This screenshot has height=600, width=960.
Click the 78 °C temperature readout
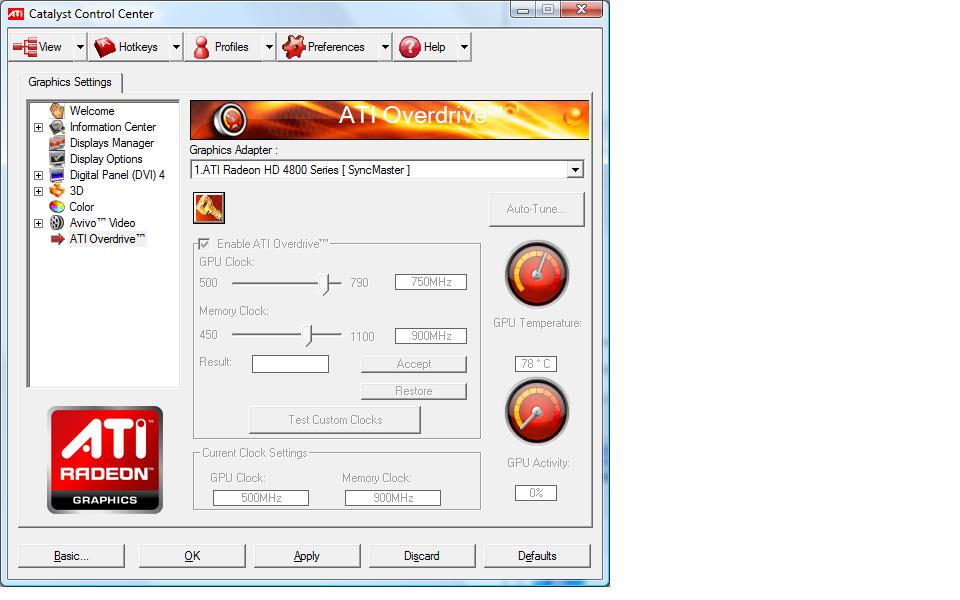(x=536, y=364)
